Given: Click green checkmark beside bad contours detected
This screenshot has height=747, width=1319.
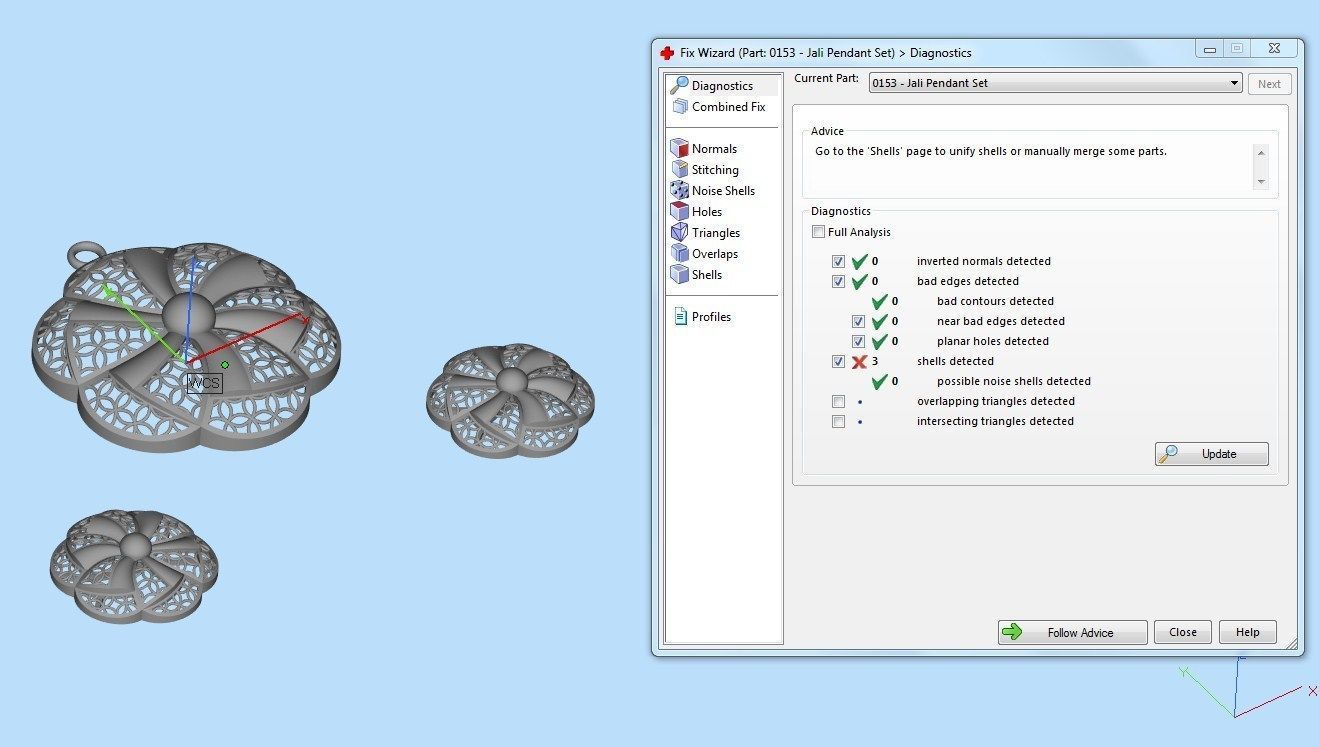Looking at the screenshot, I should click(879, 301).
